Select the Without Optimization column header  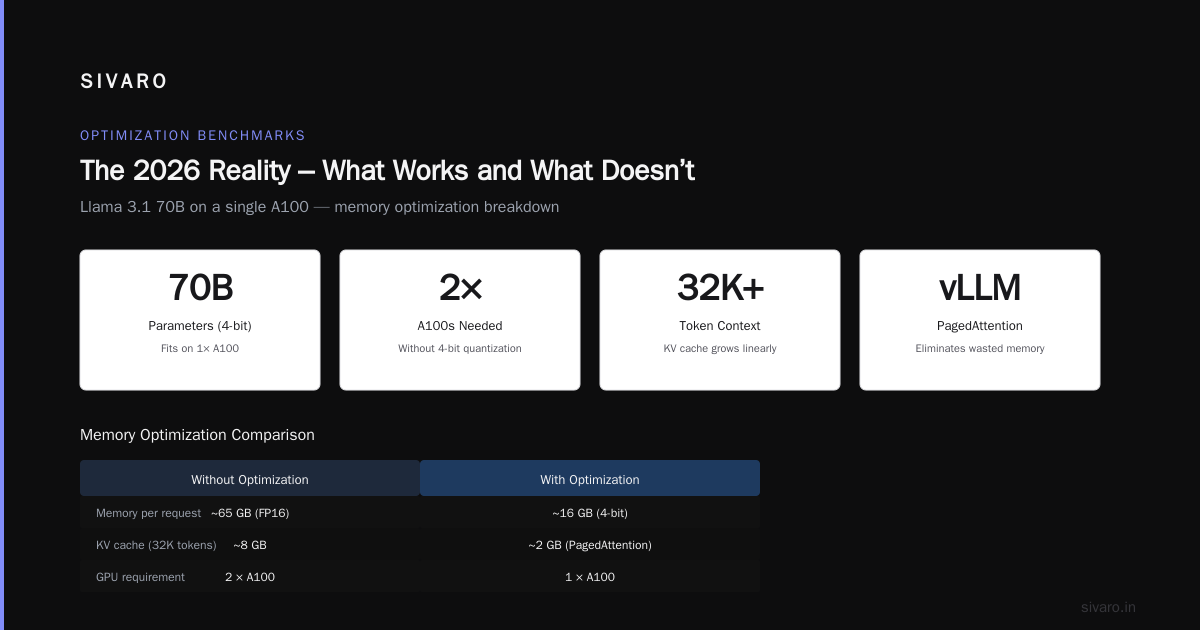tap(250, 479)
